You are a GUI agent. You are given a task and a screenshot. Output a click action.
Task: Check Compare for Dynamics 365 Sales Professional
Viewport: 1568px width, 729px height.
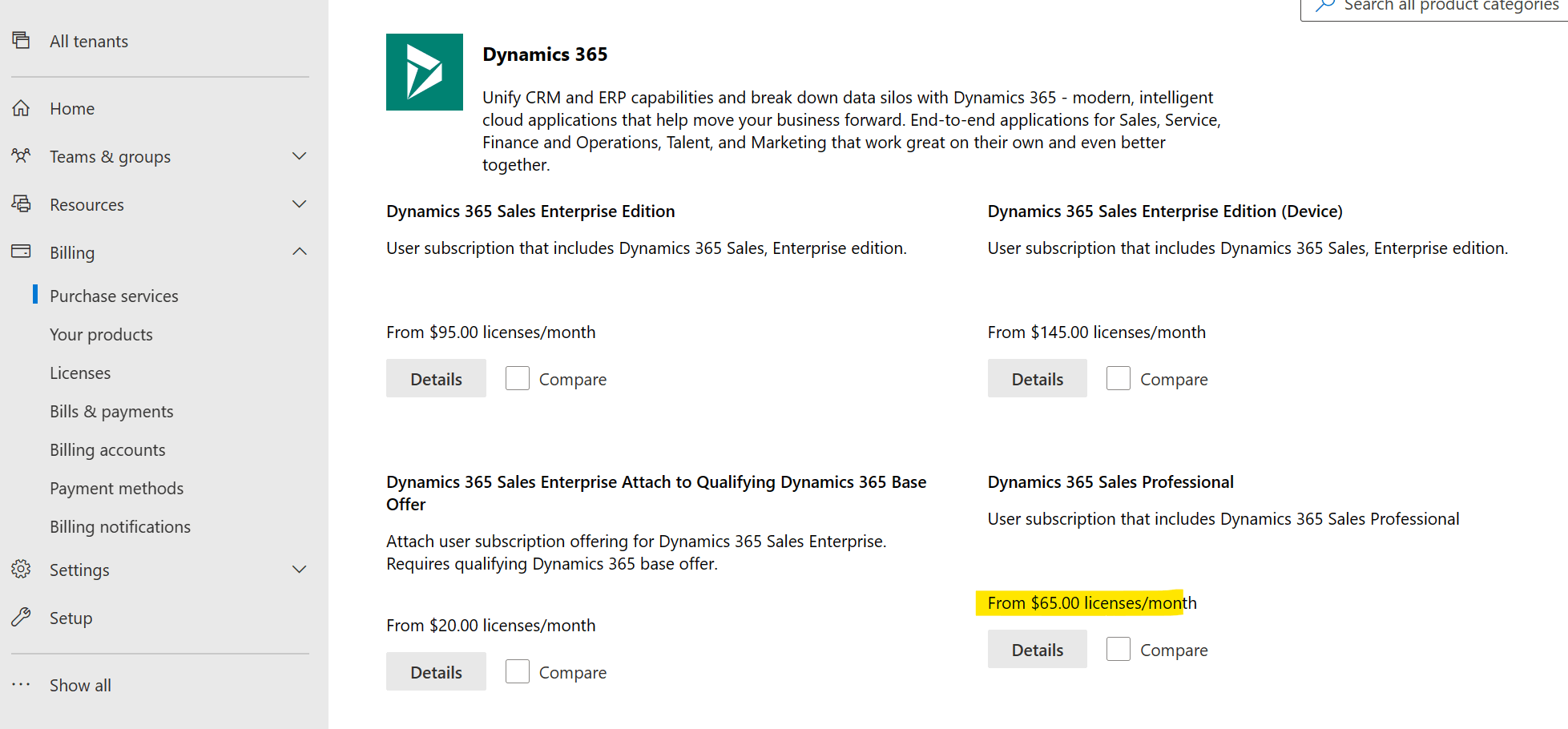1119,649
